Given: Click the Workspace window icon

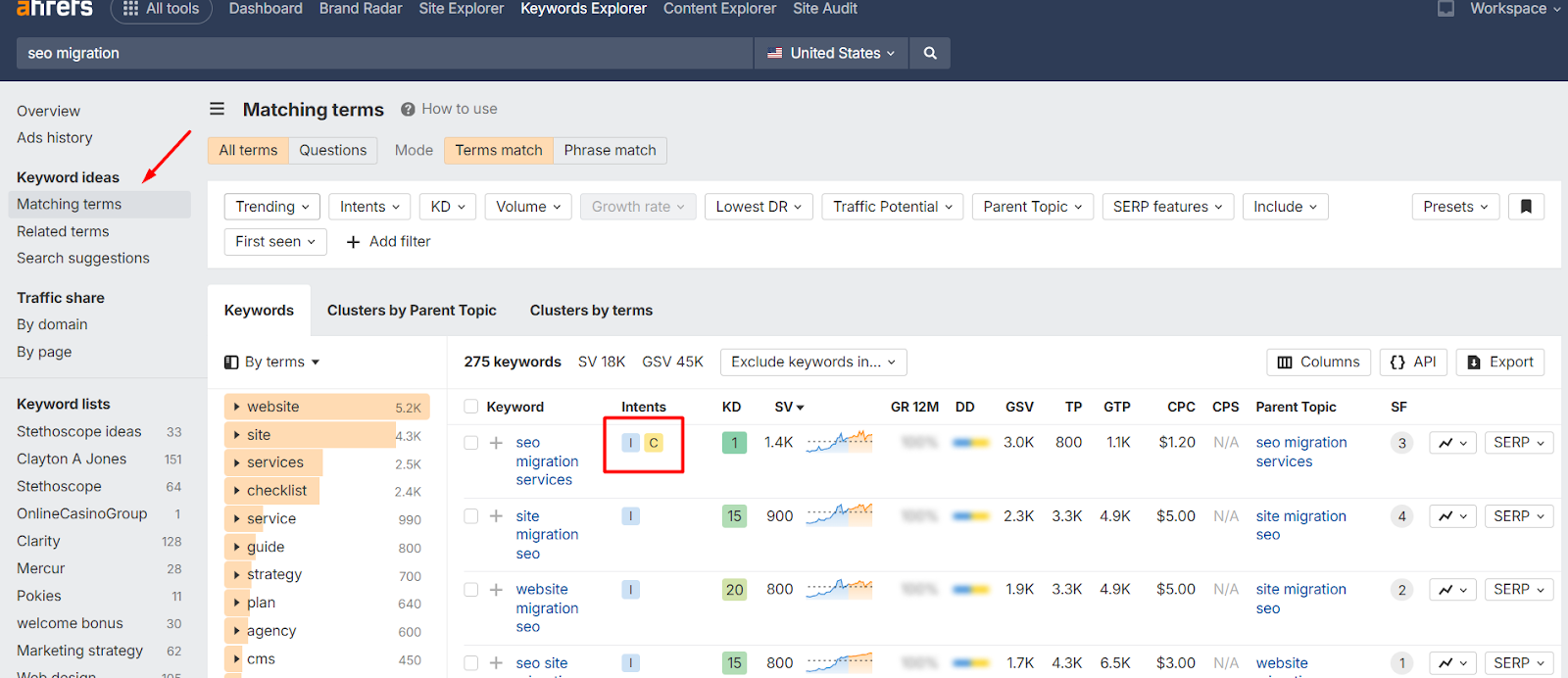Looking at the screenshot, I should point(1445,9).
